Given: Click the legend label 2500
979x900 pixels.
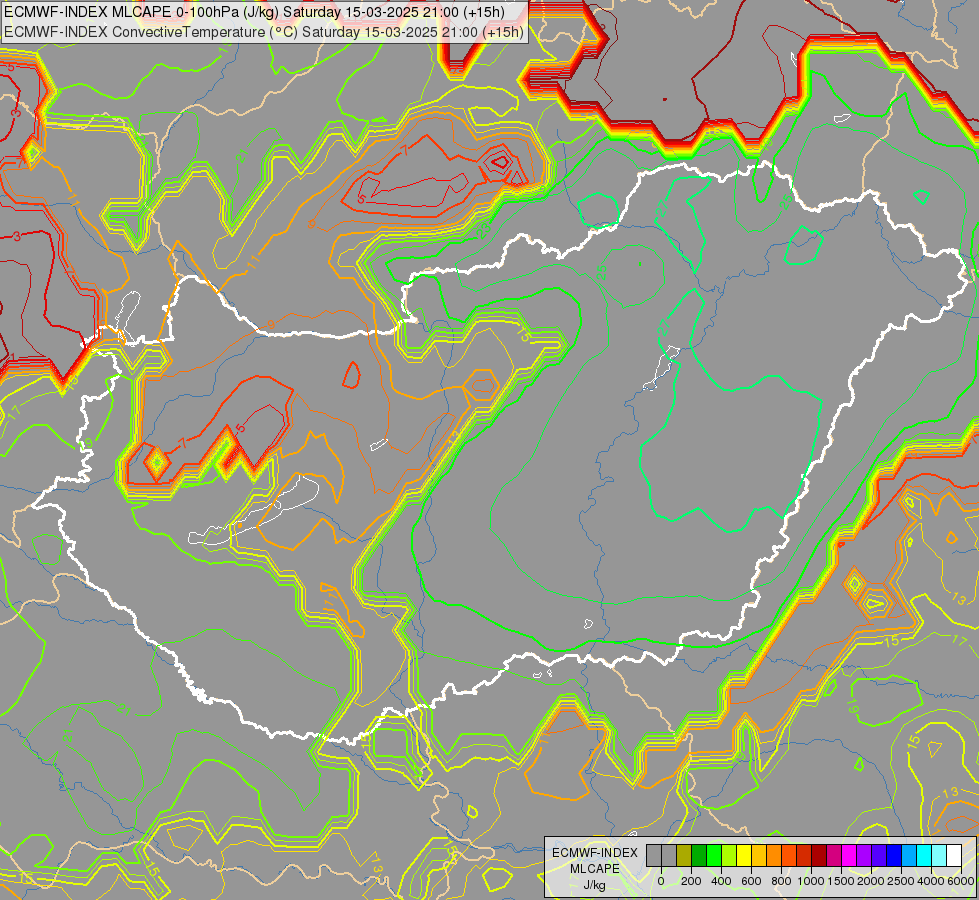Looking at the screenshot, I should point(901,881).
